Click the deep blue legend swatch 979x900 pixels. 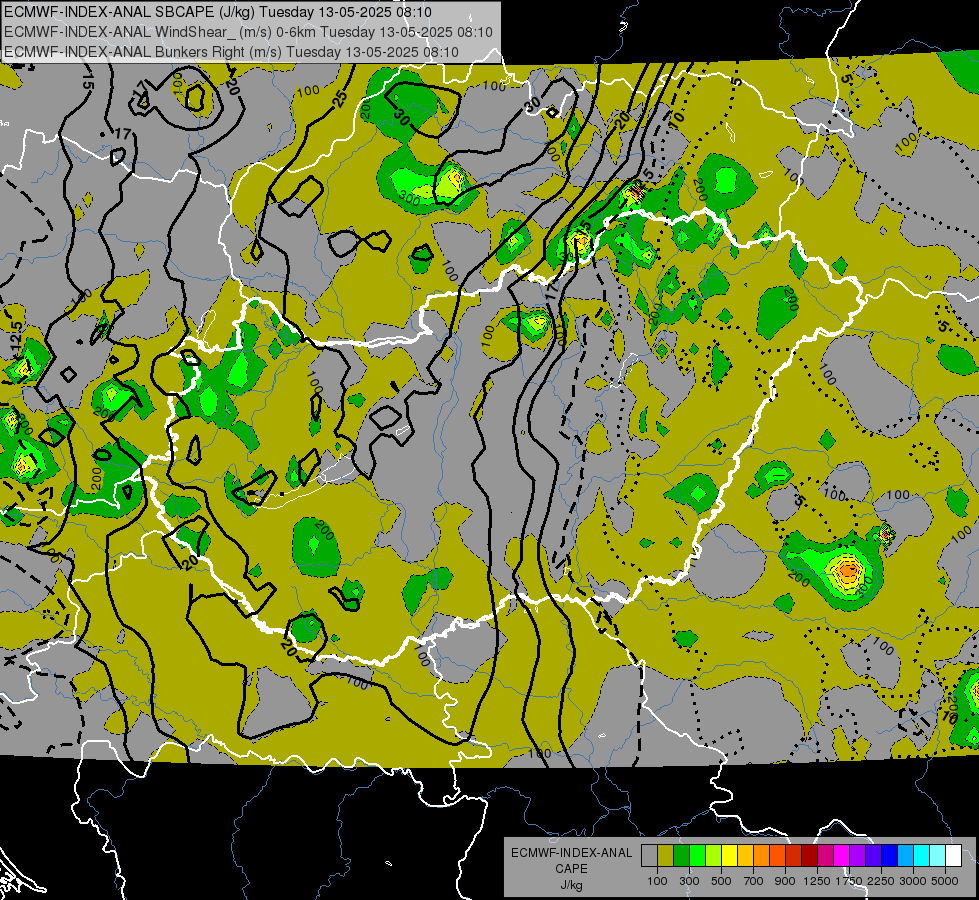pyautogui.click(x=889, y=855)
